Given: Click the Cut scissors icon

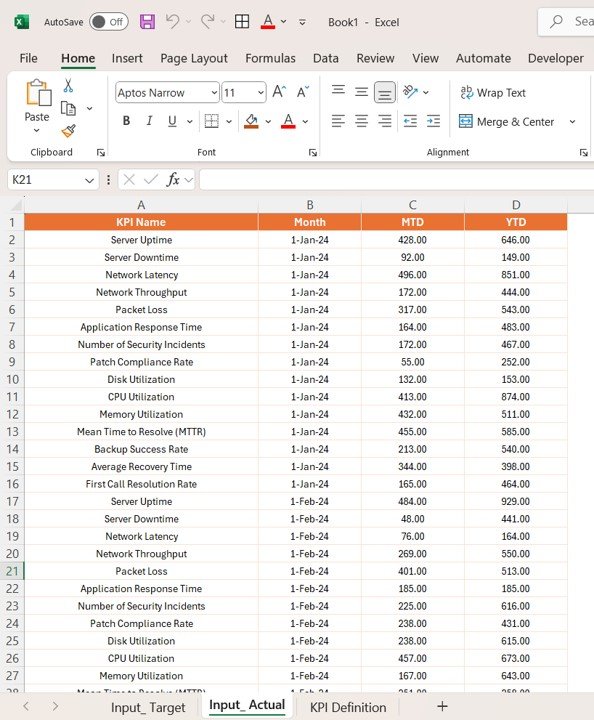Looking at the screenshot, I should pos(68,85).
